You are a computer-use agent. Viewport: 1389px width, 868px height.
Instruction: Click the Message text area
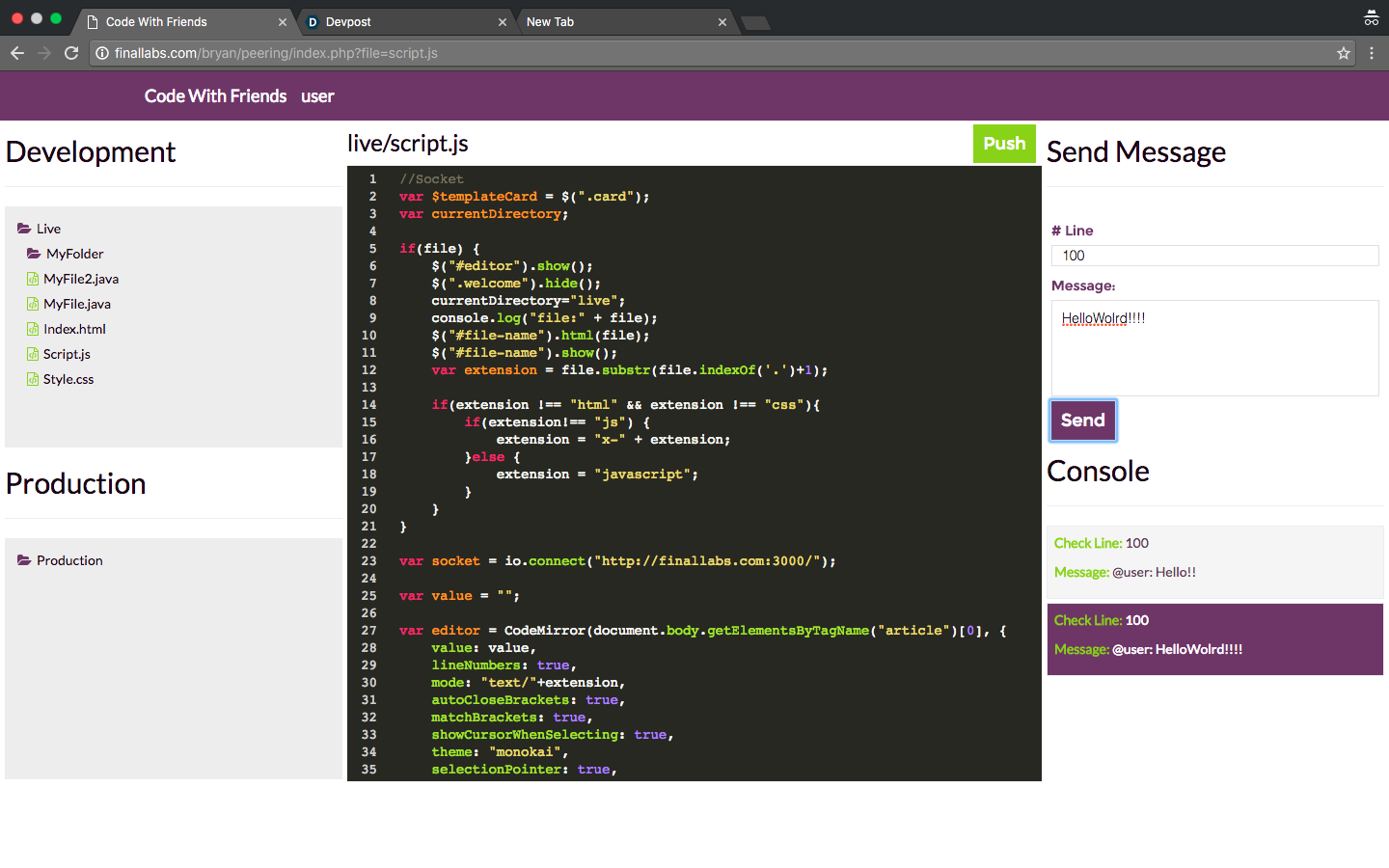coord(1214,348)
